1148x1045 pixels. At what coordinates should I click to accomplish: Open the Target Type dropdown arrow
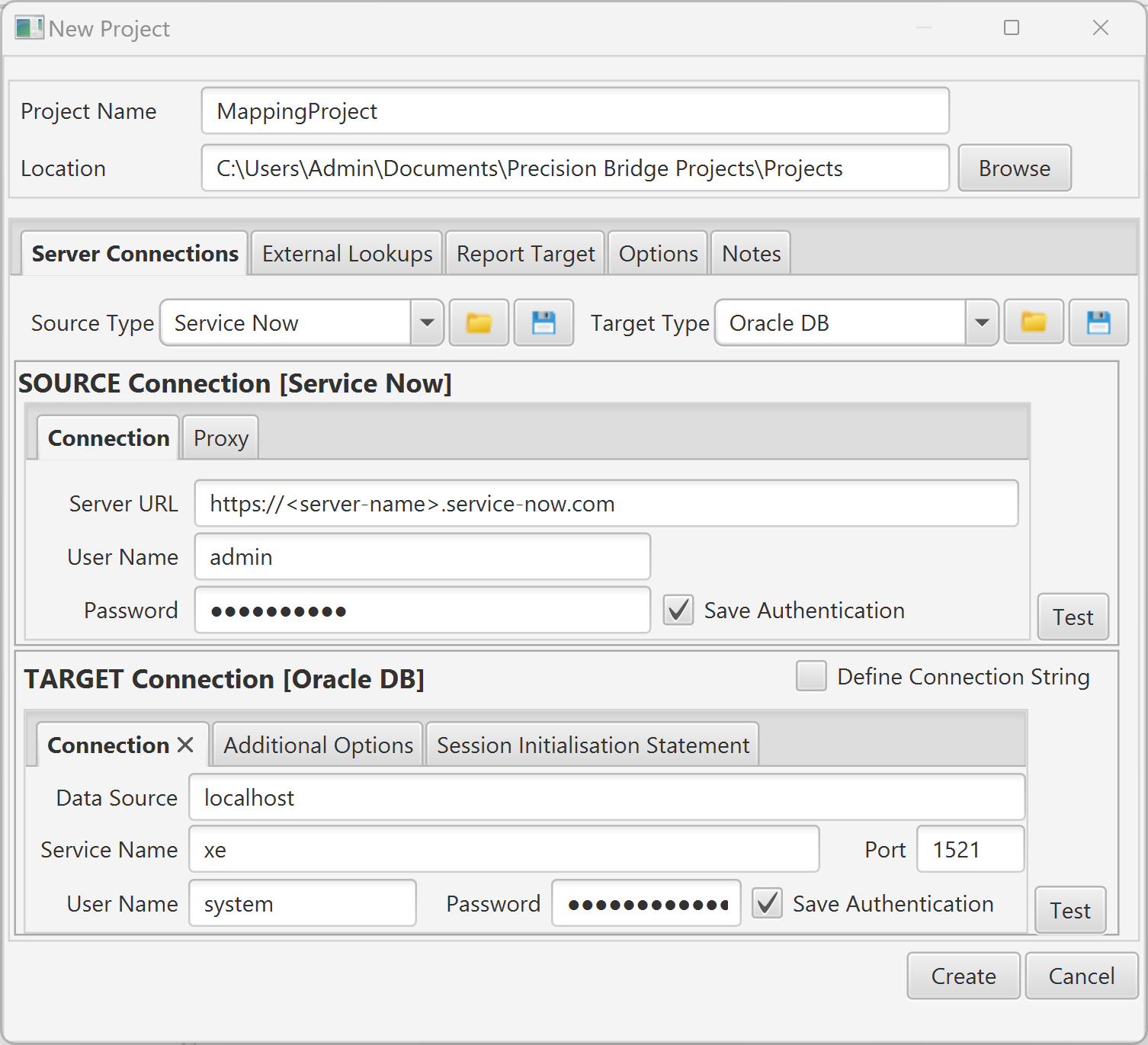pyautogui.click(x=983, y=323)
